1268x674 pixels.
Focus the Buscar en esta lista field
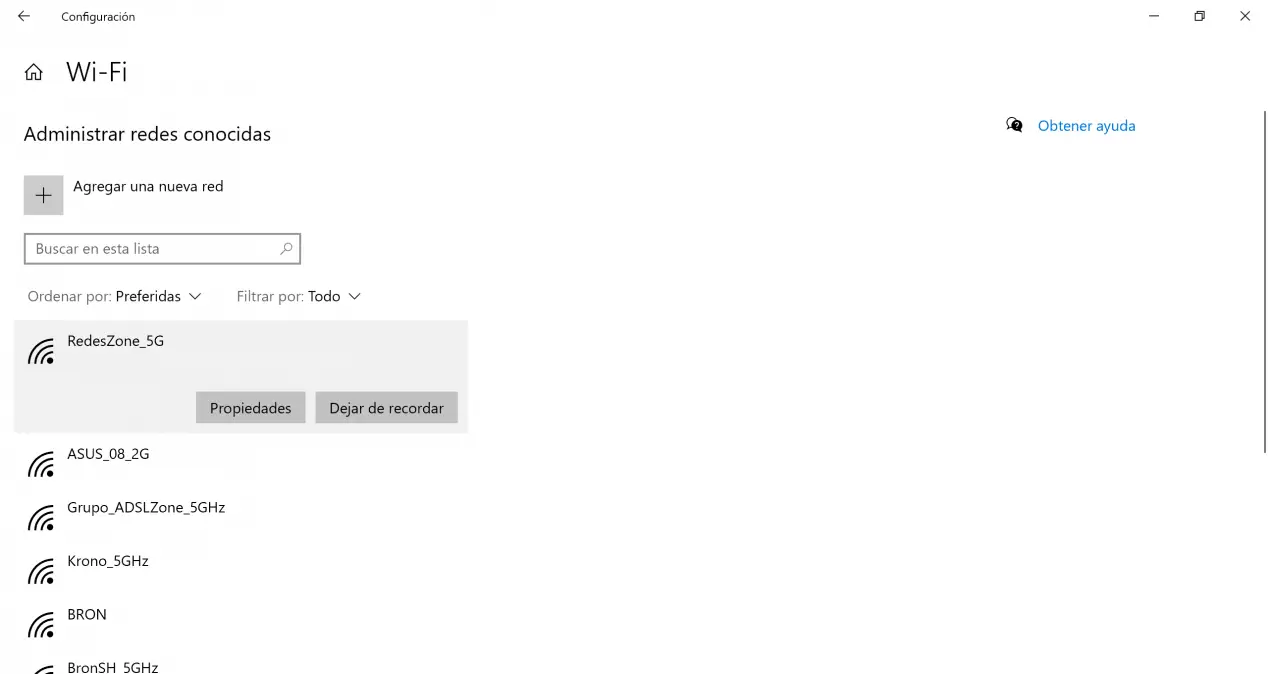pos(162,249)
